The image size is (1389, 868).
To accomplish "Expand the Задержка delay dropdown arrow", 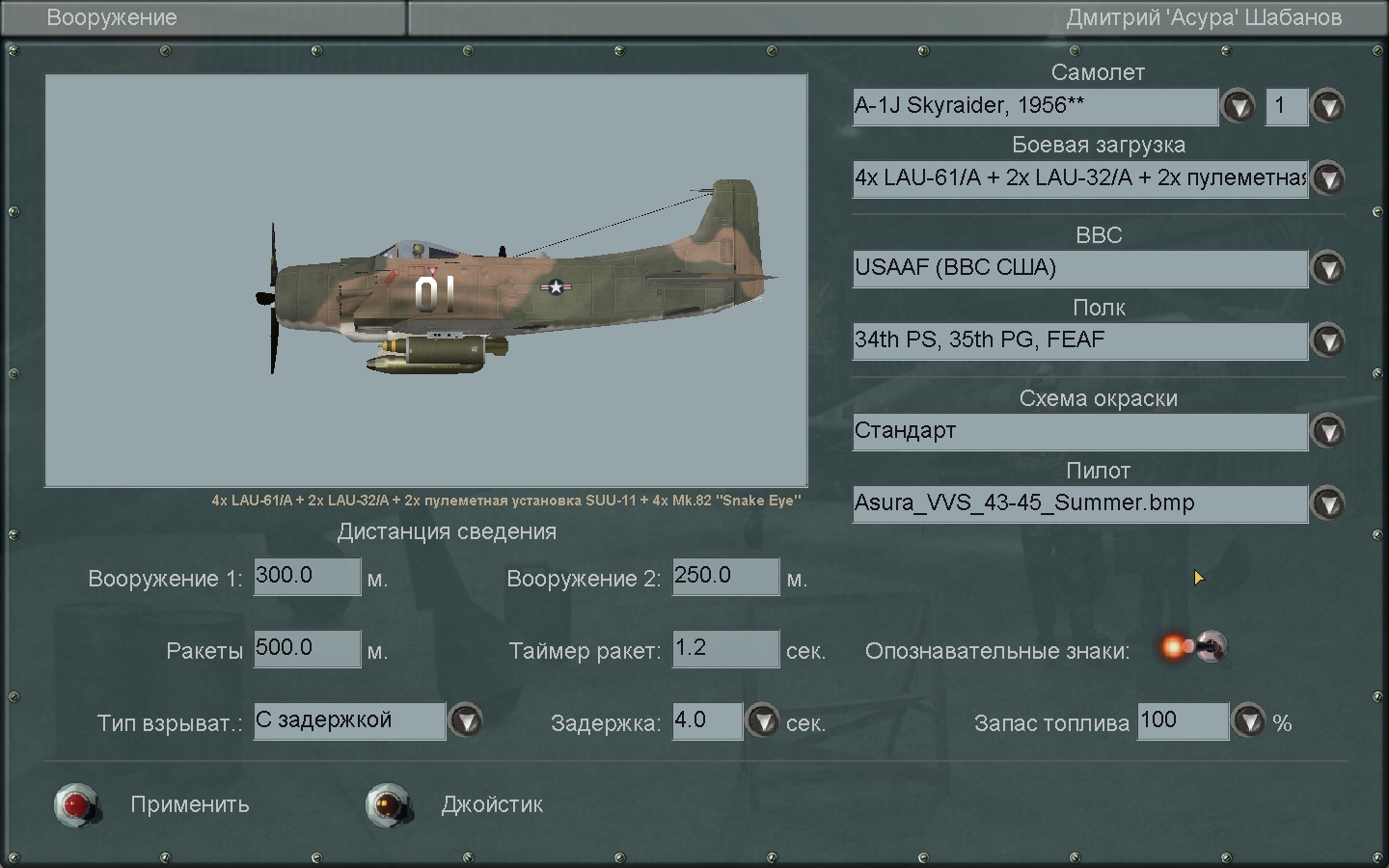I will tap(762, 720).
